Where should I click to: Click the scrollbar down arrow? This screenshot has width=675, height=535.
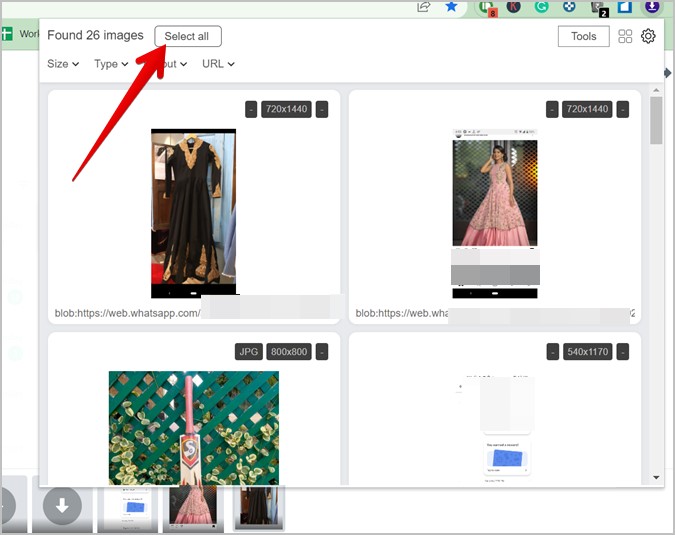pyautogui.click(x=656, y=477)
